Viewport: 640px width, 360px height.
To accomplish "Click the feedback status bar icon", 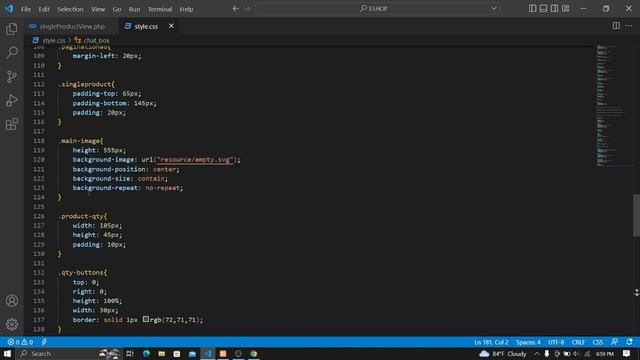I will (x=614, y=342).
